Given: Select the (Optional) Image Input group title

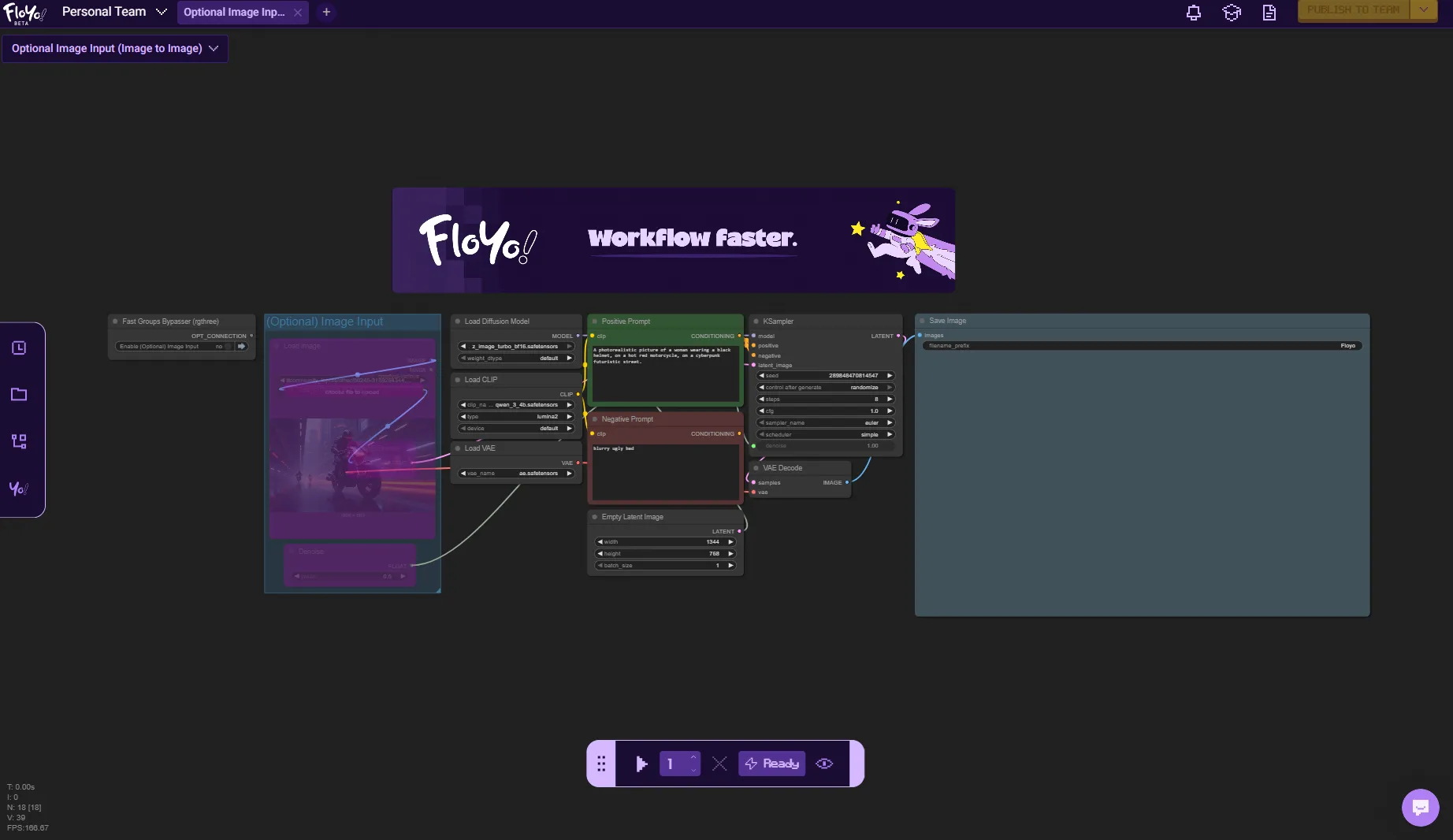Looking at the screenshot, I should [325, 322].
